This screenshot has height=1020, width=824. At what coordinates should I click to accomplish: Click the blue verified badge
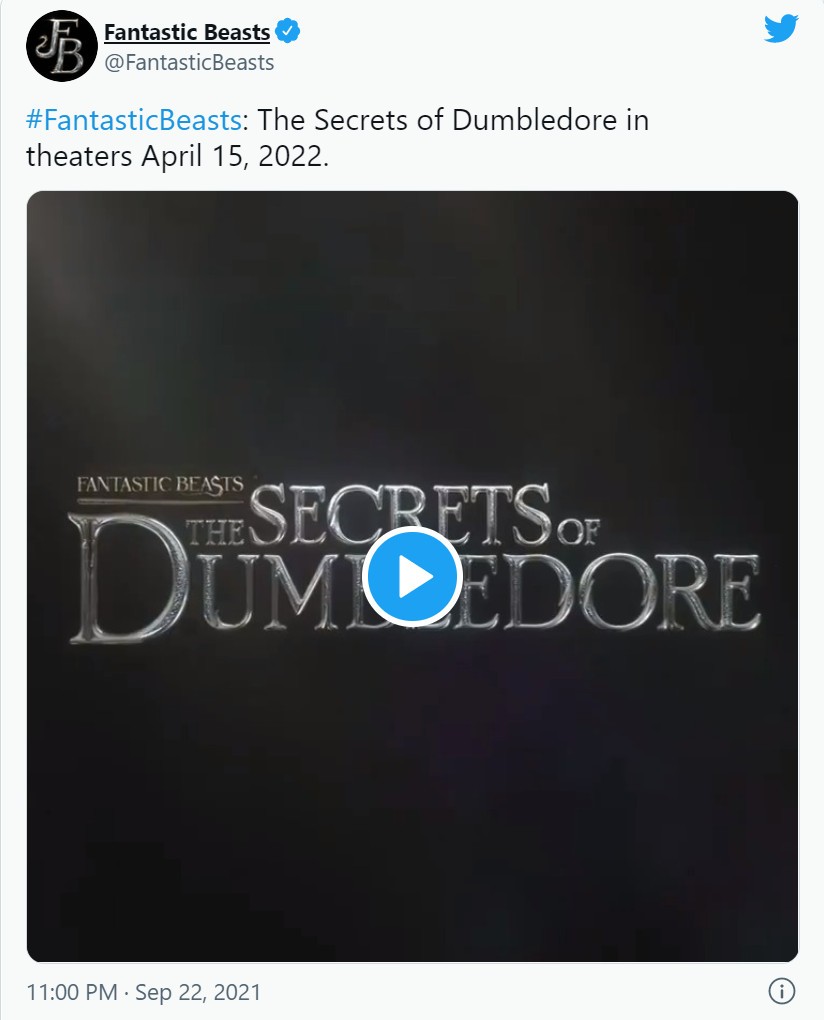(x=288, y=31)
